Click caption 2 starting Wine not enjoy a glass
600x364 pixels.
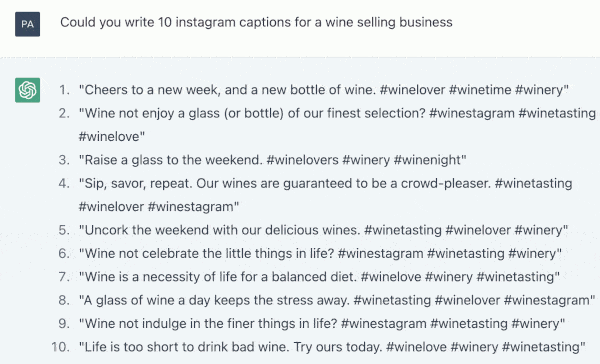pyautogui.click(x=337, y=125)
